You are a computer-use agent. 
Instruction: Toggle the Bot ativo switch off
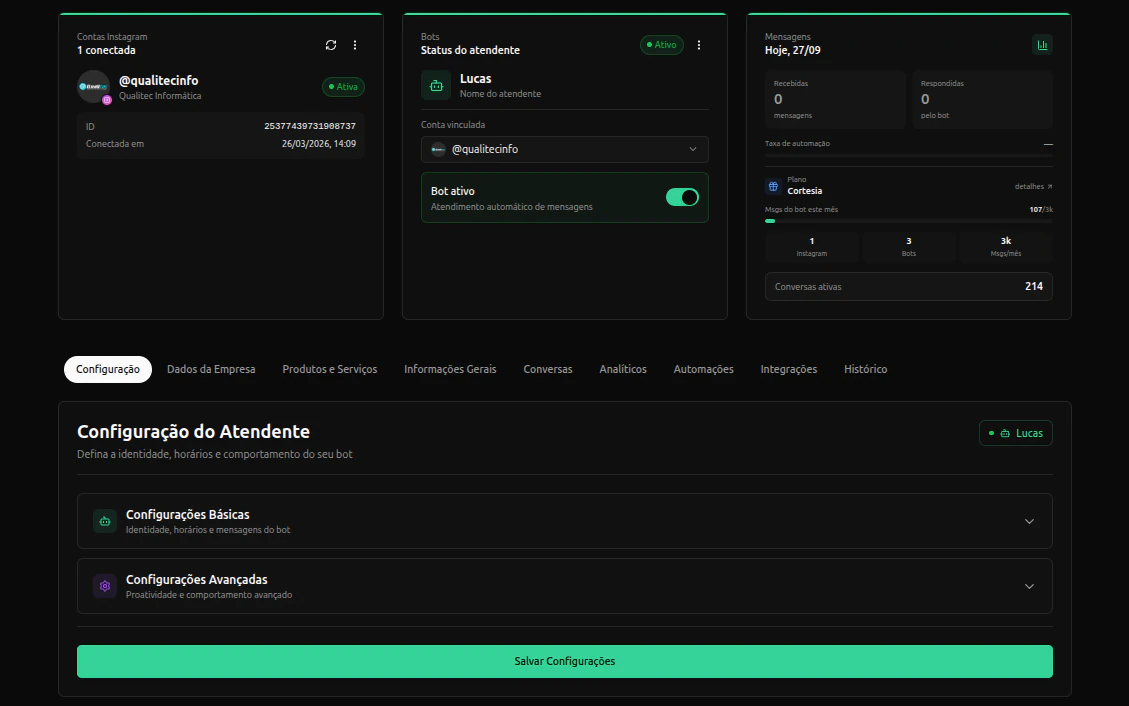(682, 197)
